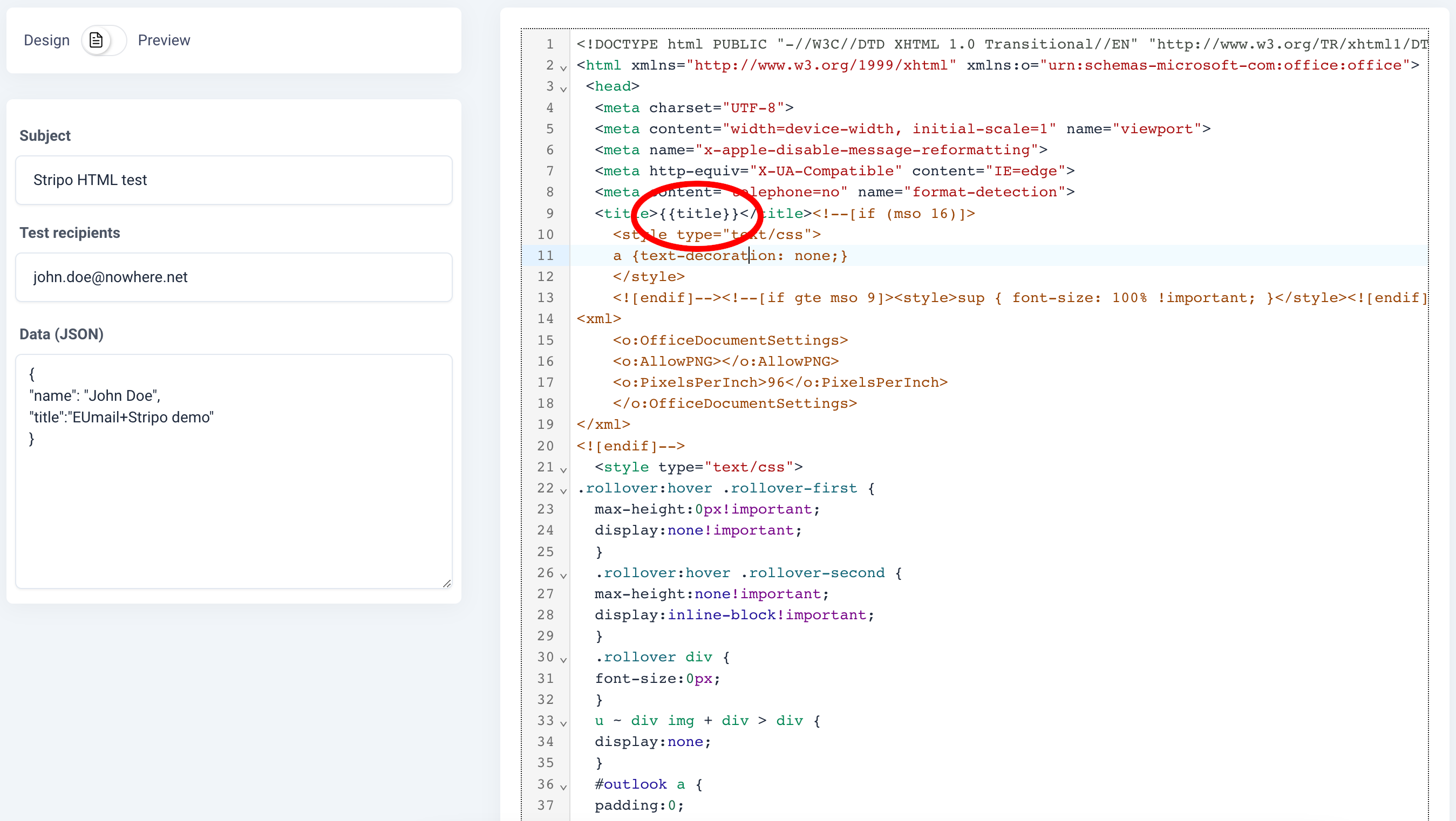The width and height of the screenshot is (1456, 821).
Task: Click the 'Subject' label
Action: [45, 135]
